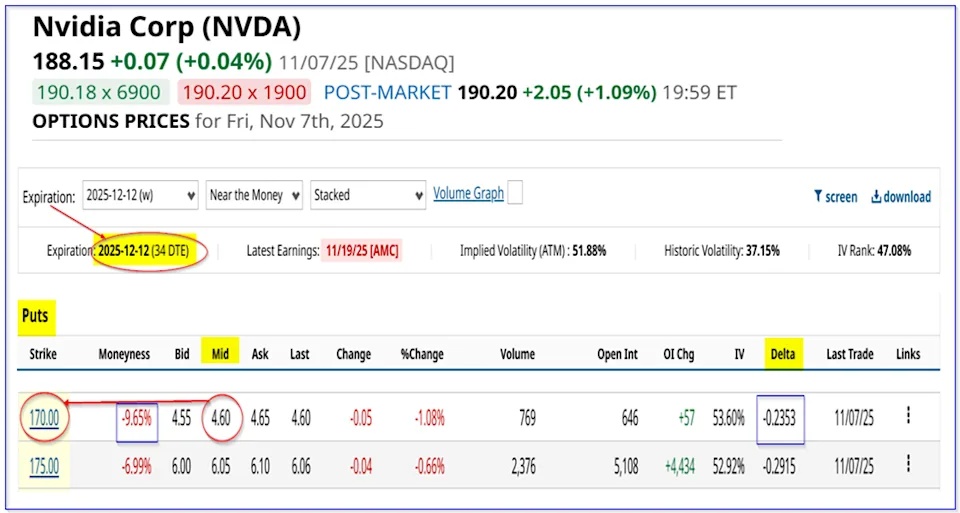
Task: Click the download icon
Action: coord(876,197)
